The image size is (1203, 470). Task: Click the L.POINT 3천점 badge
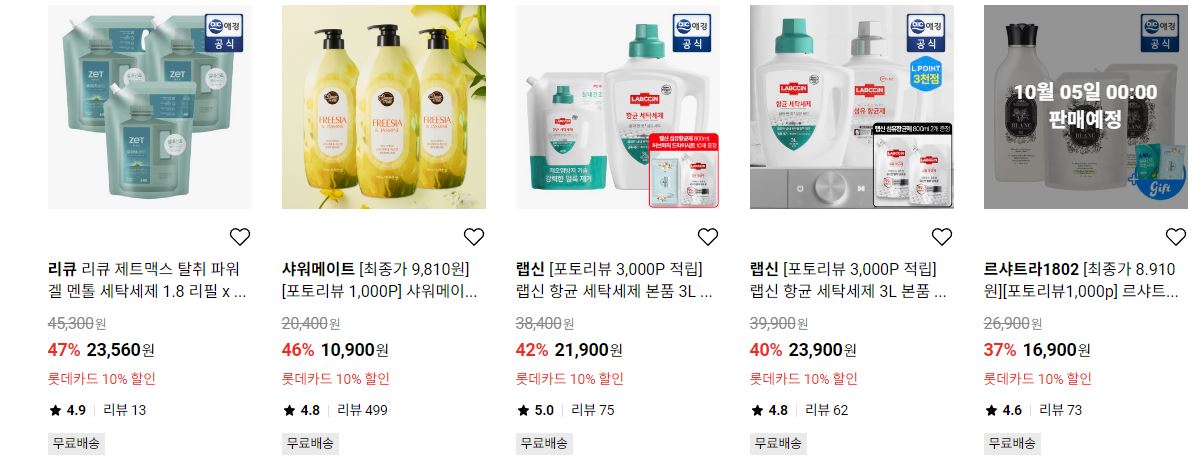927,72
